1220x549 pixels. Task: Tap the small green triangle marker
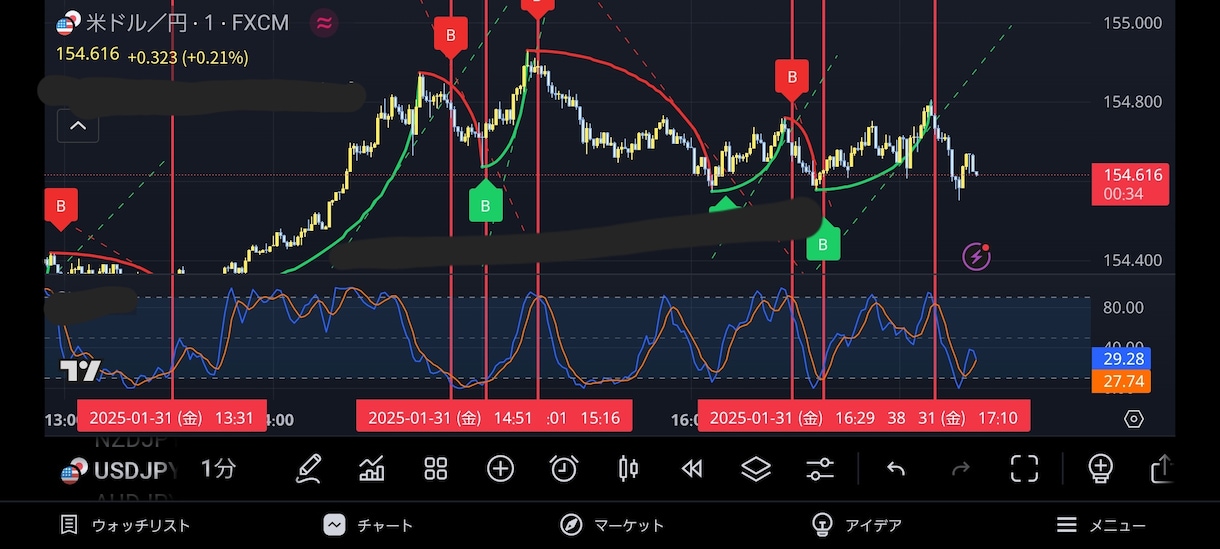click(724, 206)
